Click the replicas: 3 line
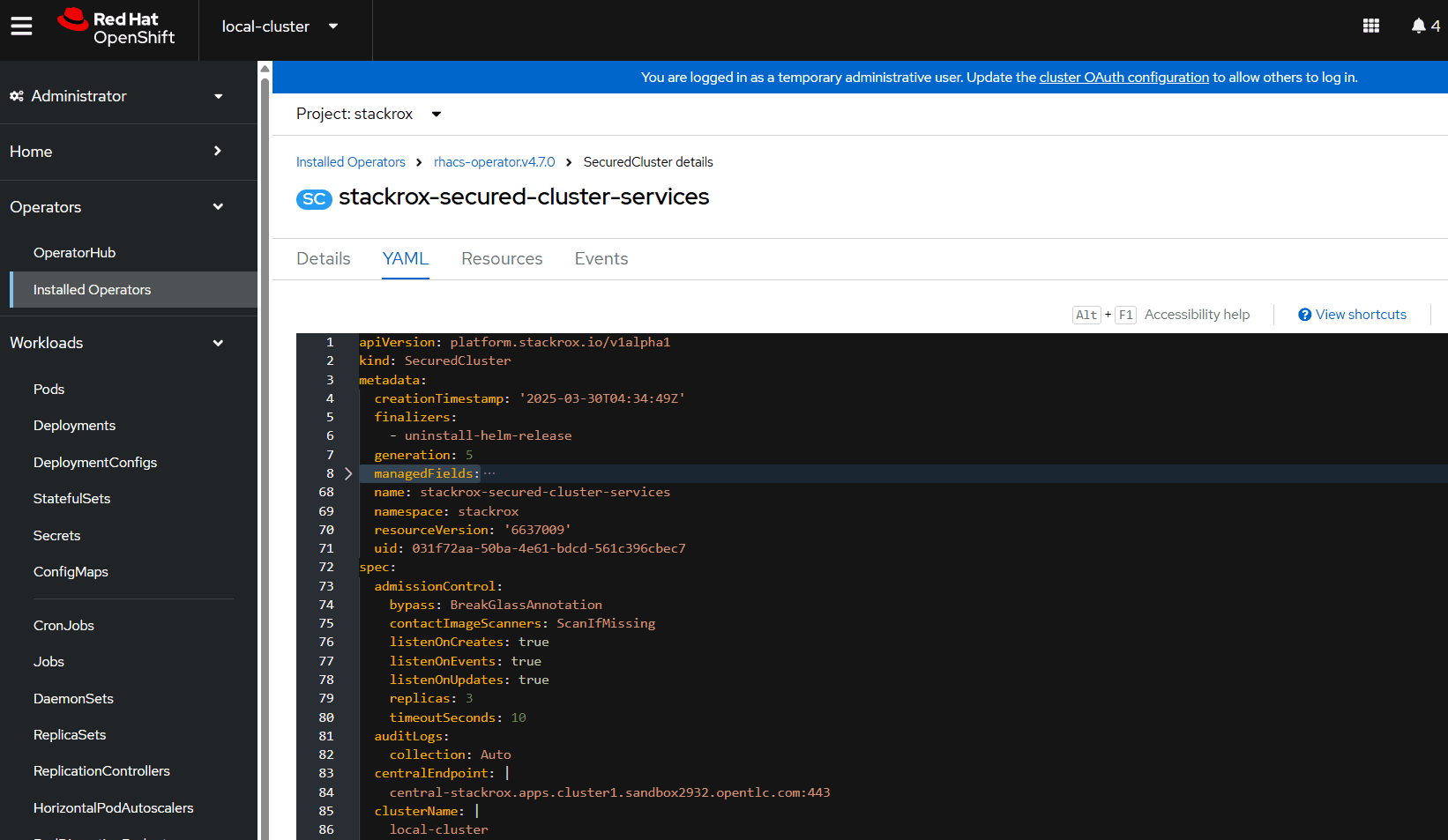 [431, 698]
